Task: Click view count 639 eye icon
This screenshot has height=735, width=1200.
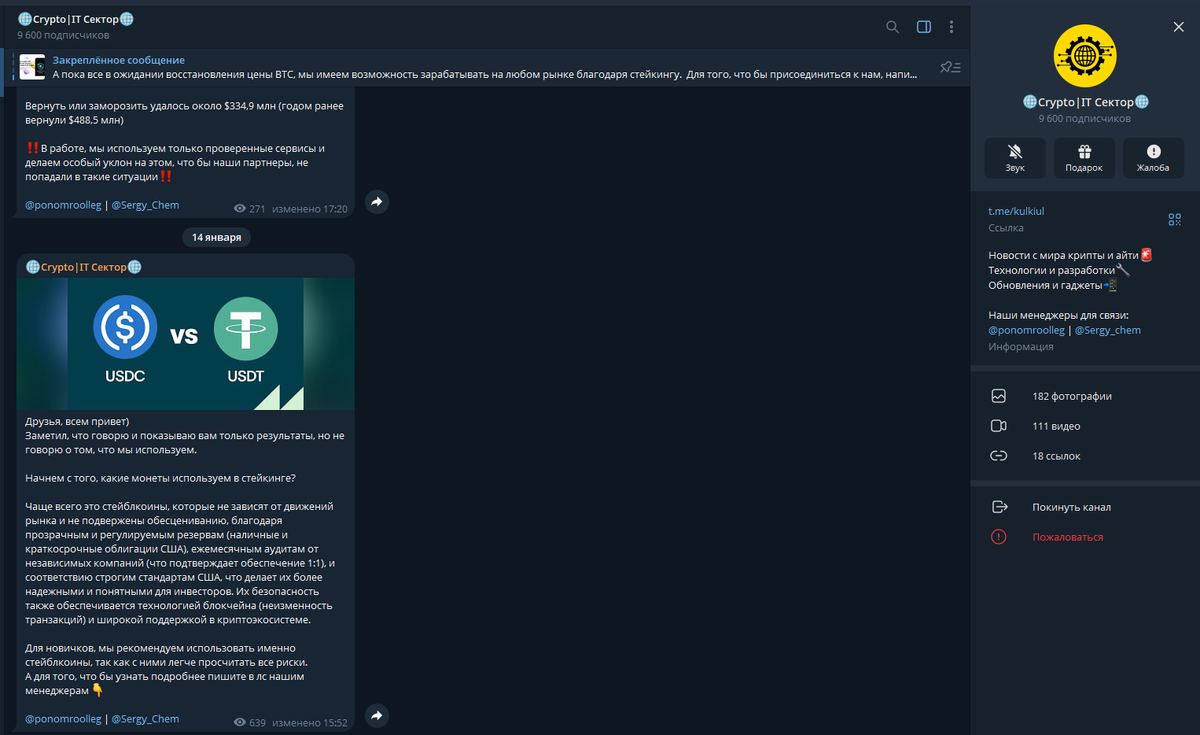Action: (x=240, y=722)
